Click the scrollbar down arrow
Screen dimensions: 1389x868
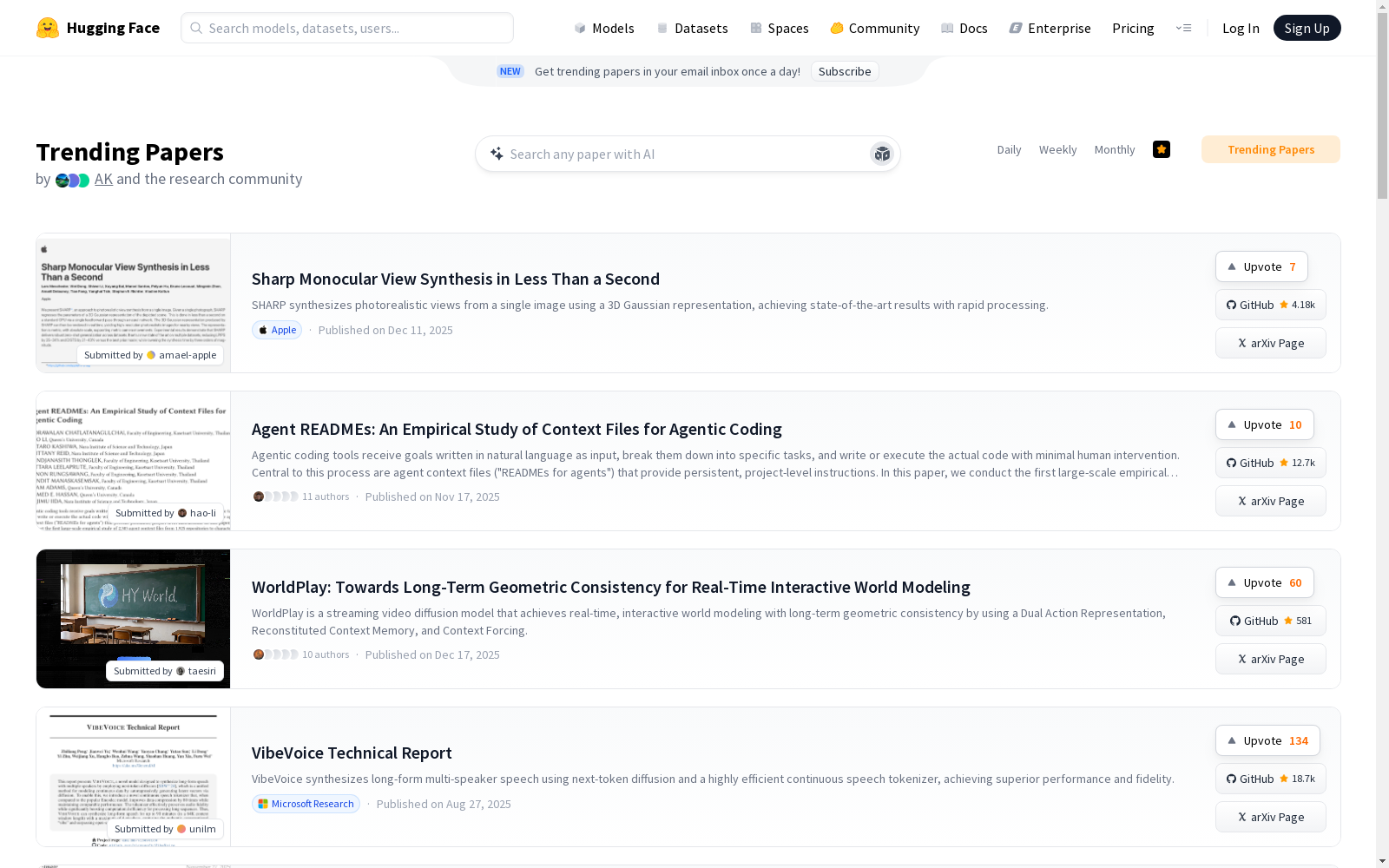click(x=1382, y=861)
